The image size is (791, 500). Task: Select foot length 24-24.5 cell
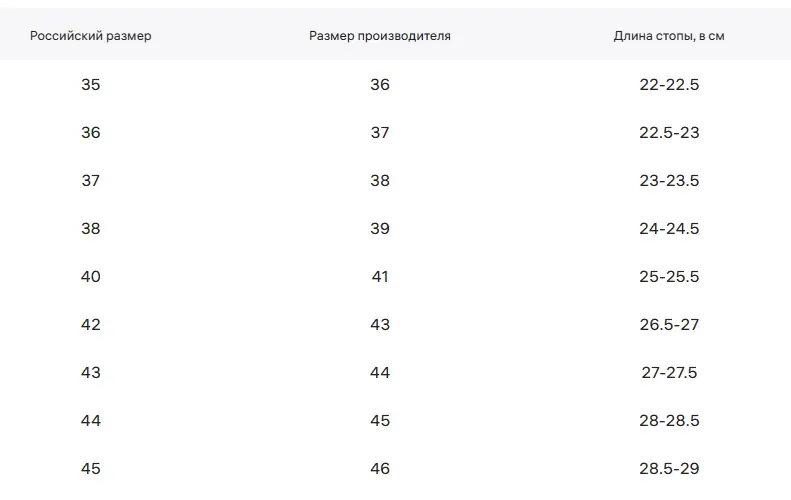(x=669, y=229)
